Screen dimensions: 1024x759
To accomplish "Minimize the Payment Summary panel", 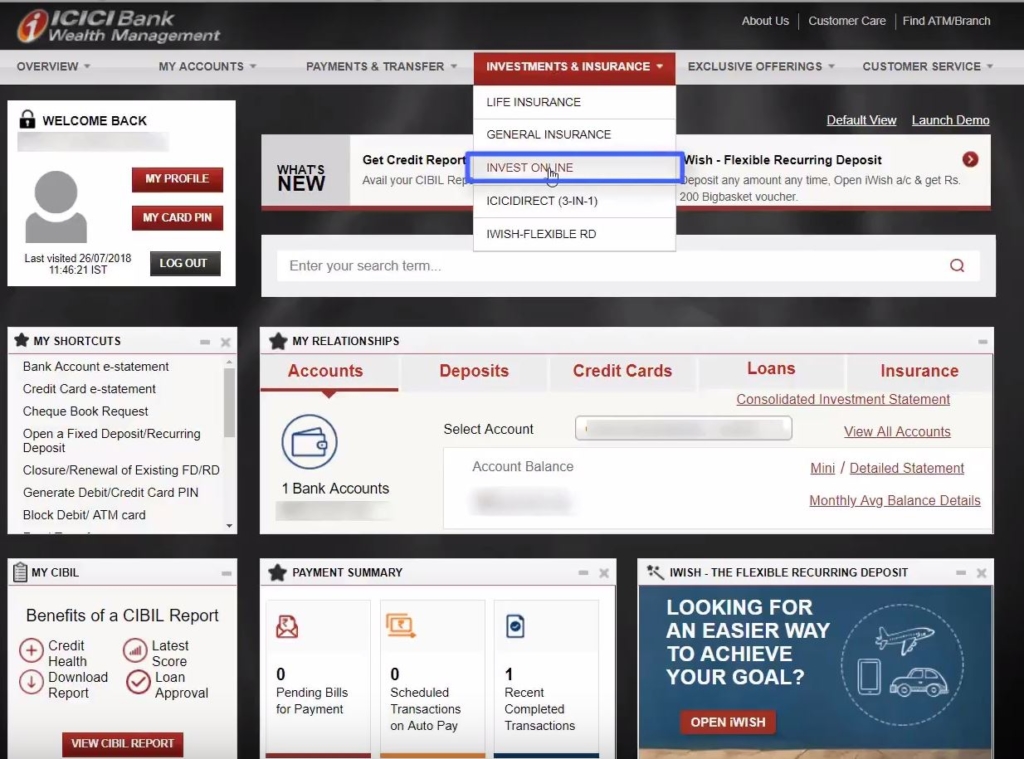I will click(583, 573).
